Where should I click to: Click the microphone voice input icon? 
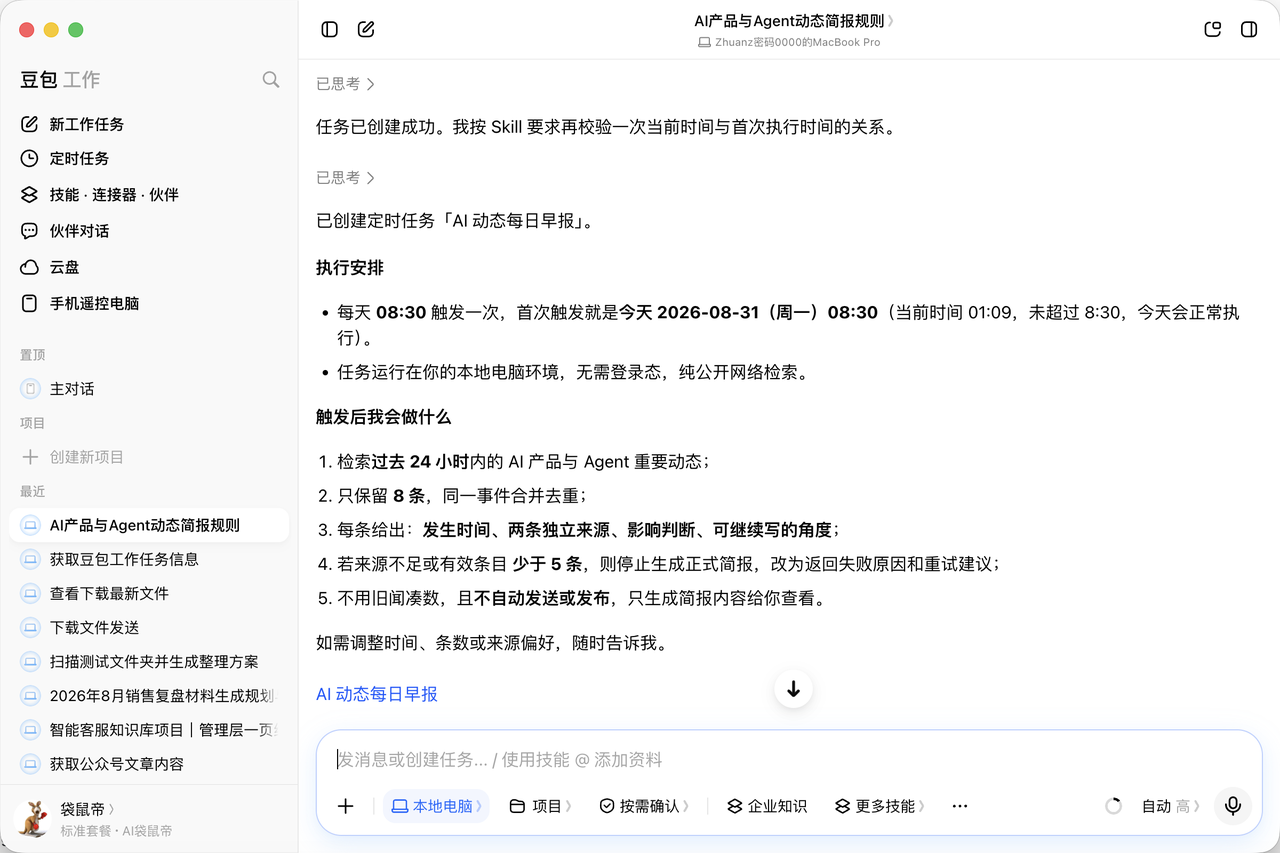tap(1233, 806)
